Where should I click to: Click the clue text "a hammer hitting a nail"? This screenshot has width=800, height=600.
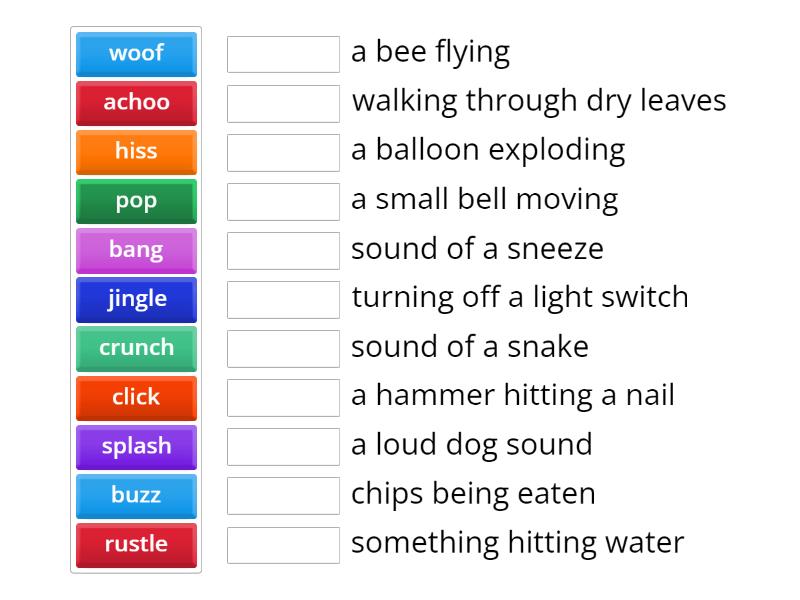[x=513, y=396]
